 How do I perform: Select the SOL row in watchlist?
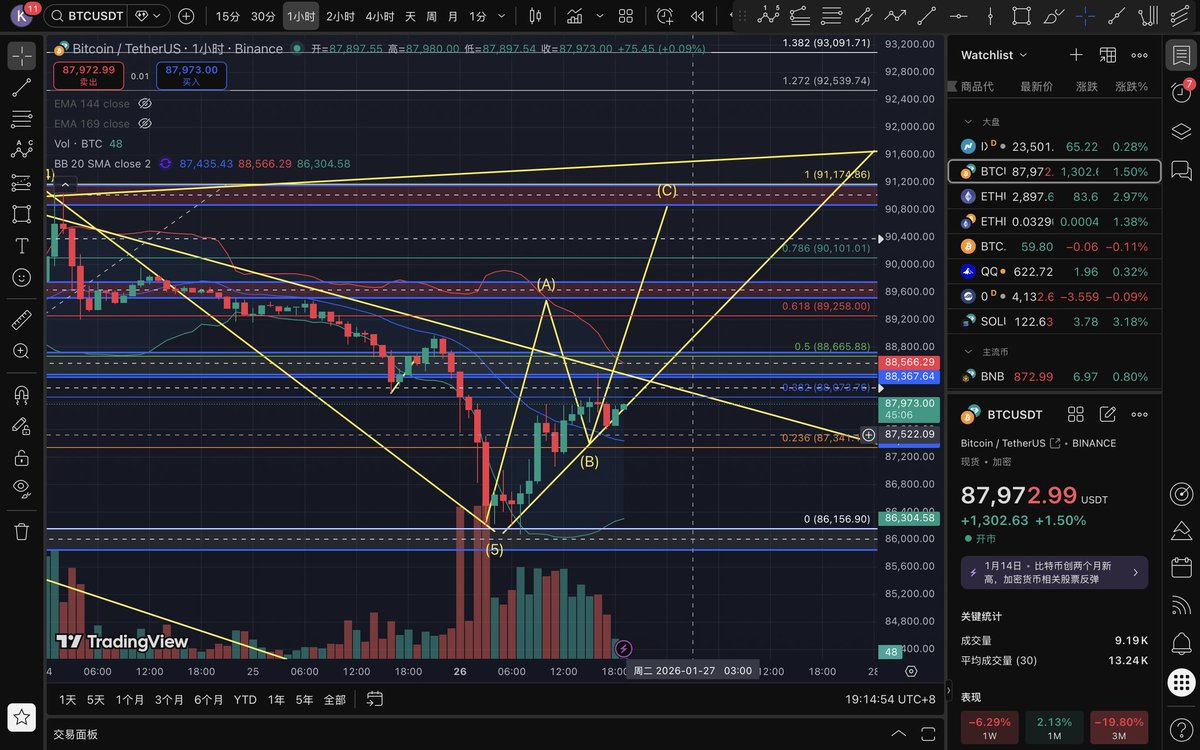pos(1054,321)
